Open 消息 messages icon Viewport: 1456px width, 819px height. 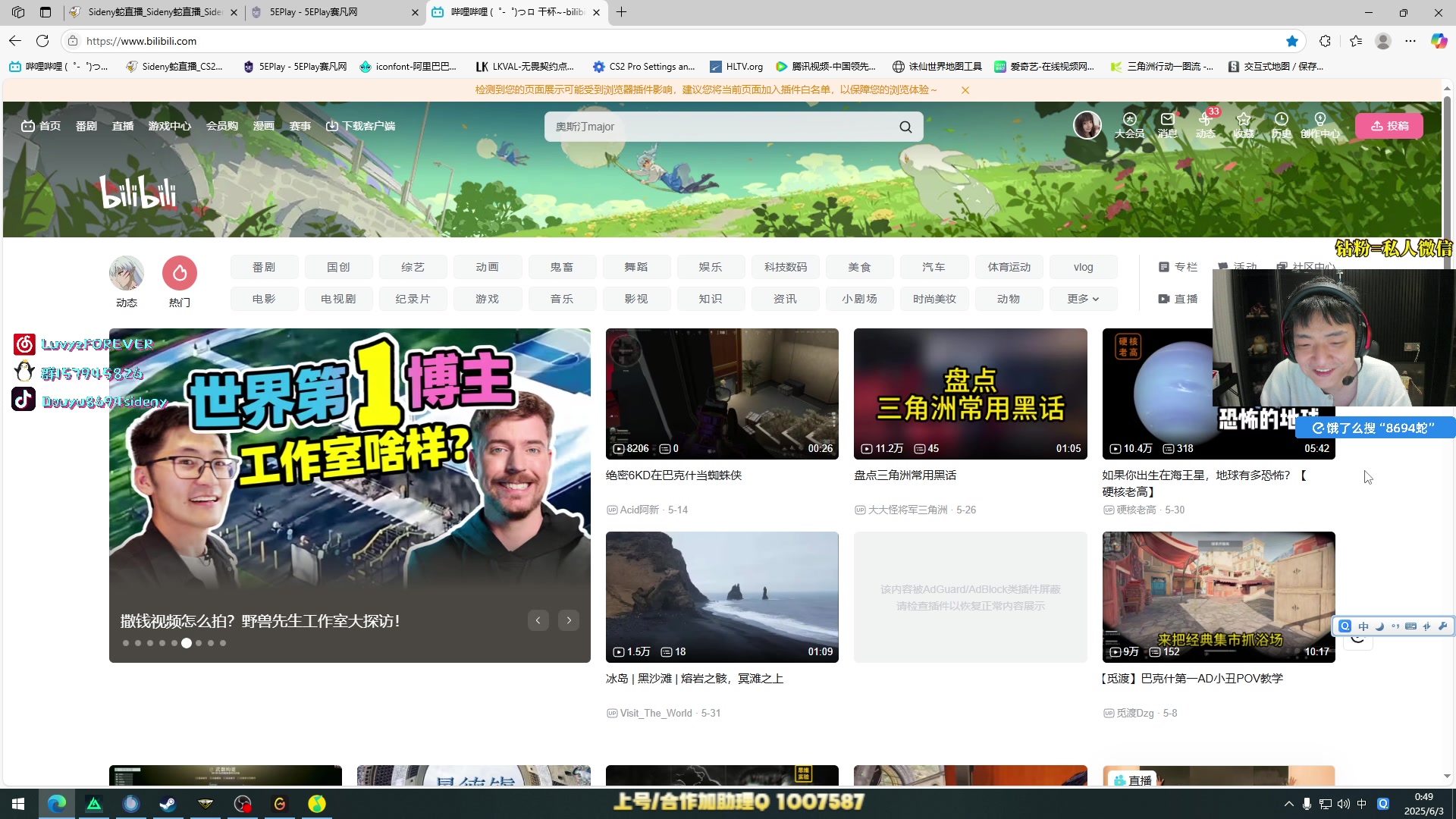point(1167,125)
